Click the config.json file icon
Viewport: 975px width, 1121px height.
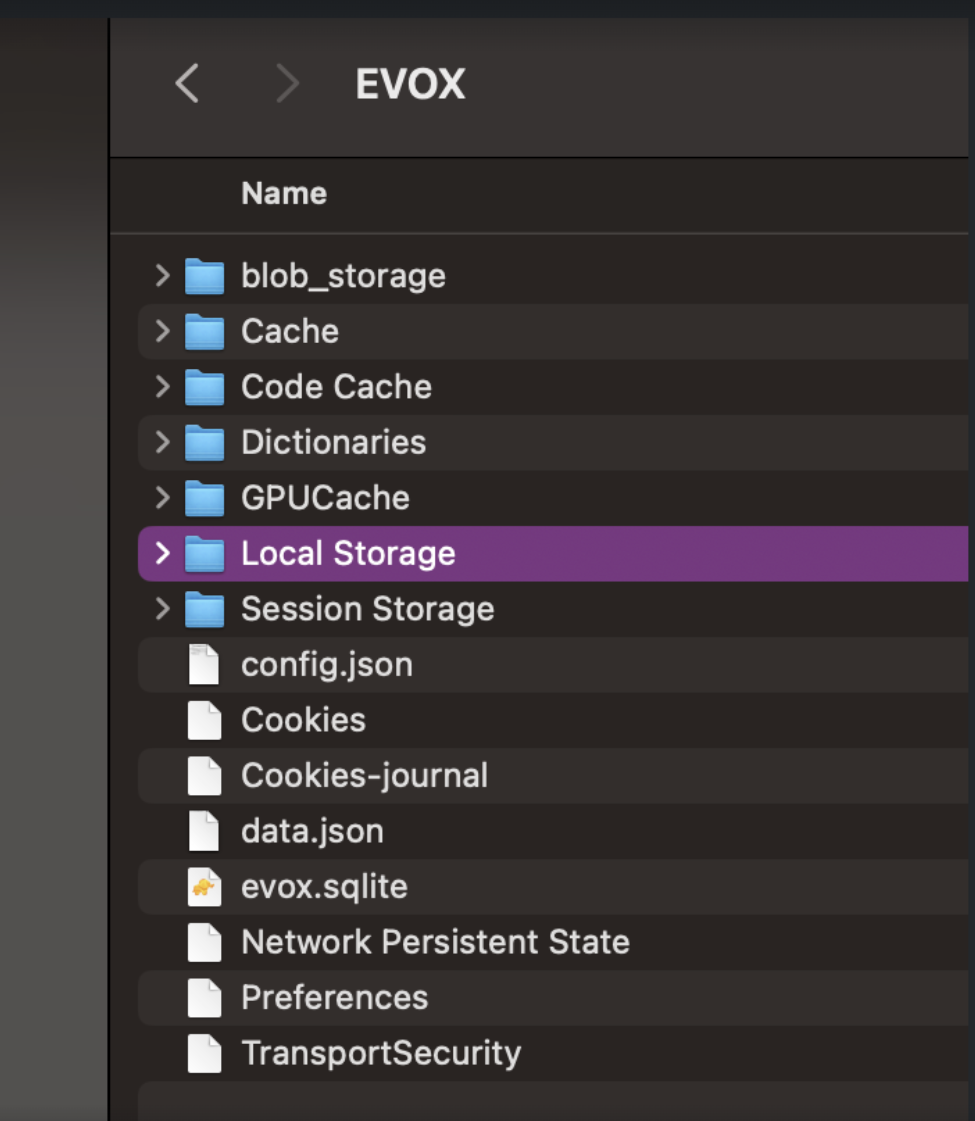pos(204,665)
